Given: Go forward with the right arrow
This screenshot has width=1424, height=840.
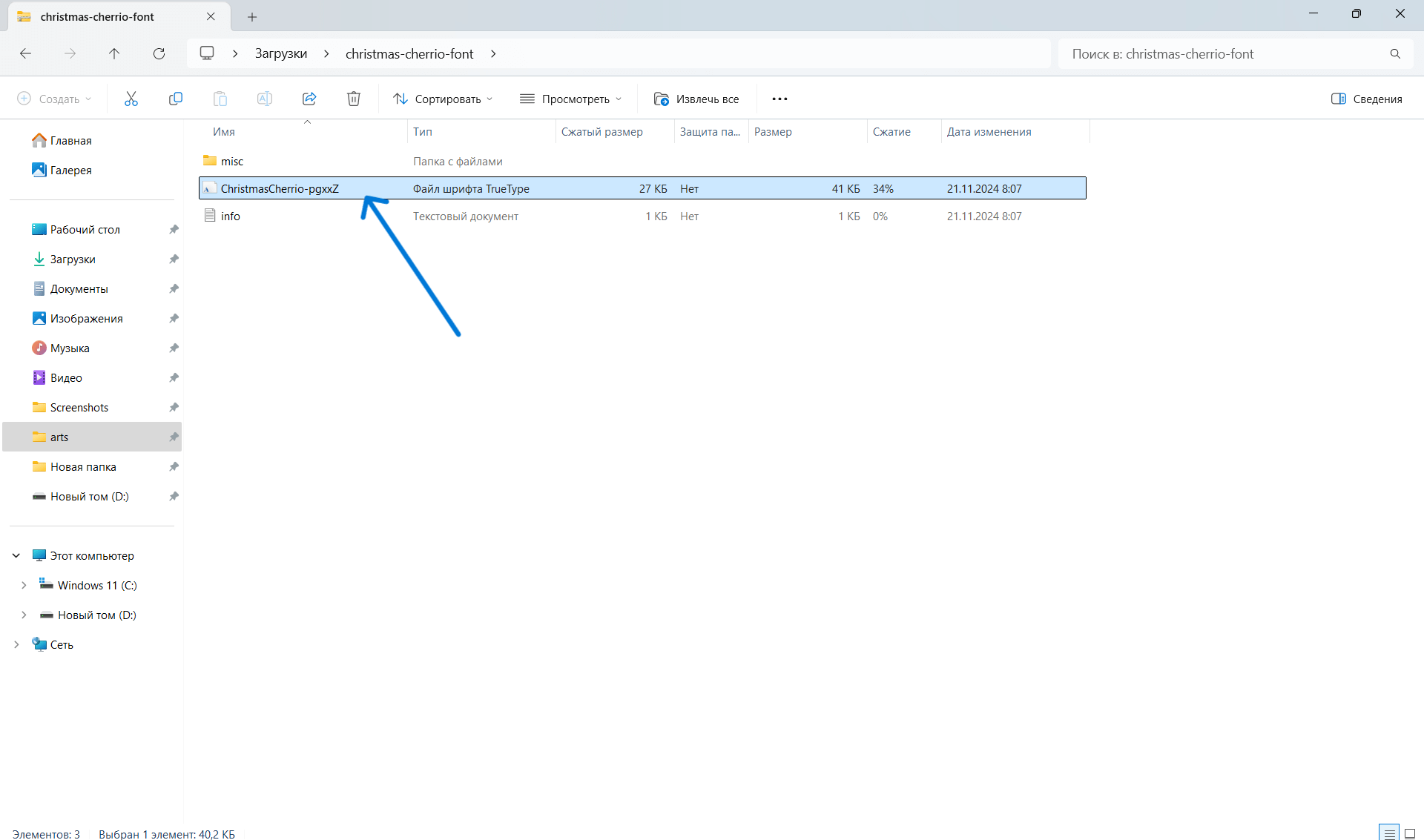Looking at the screenshot, I should pos(70,53).
